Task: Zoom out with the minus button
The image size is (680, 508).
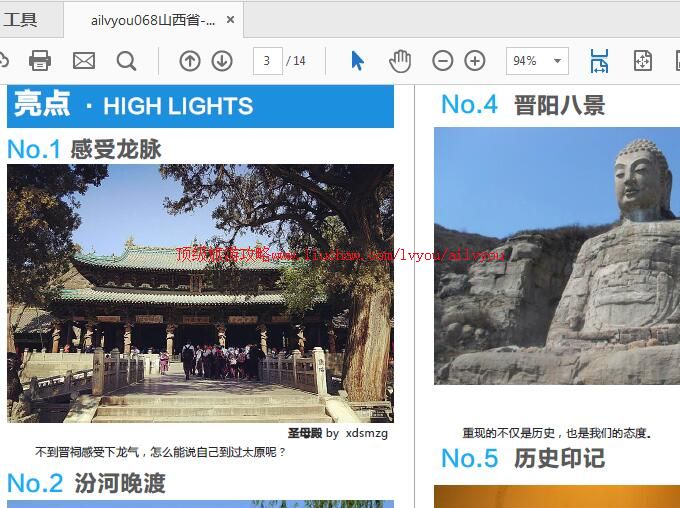Action: [442, 61]
